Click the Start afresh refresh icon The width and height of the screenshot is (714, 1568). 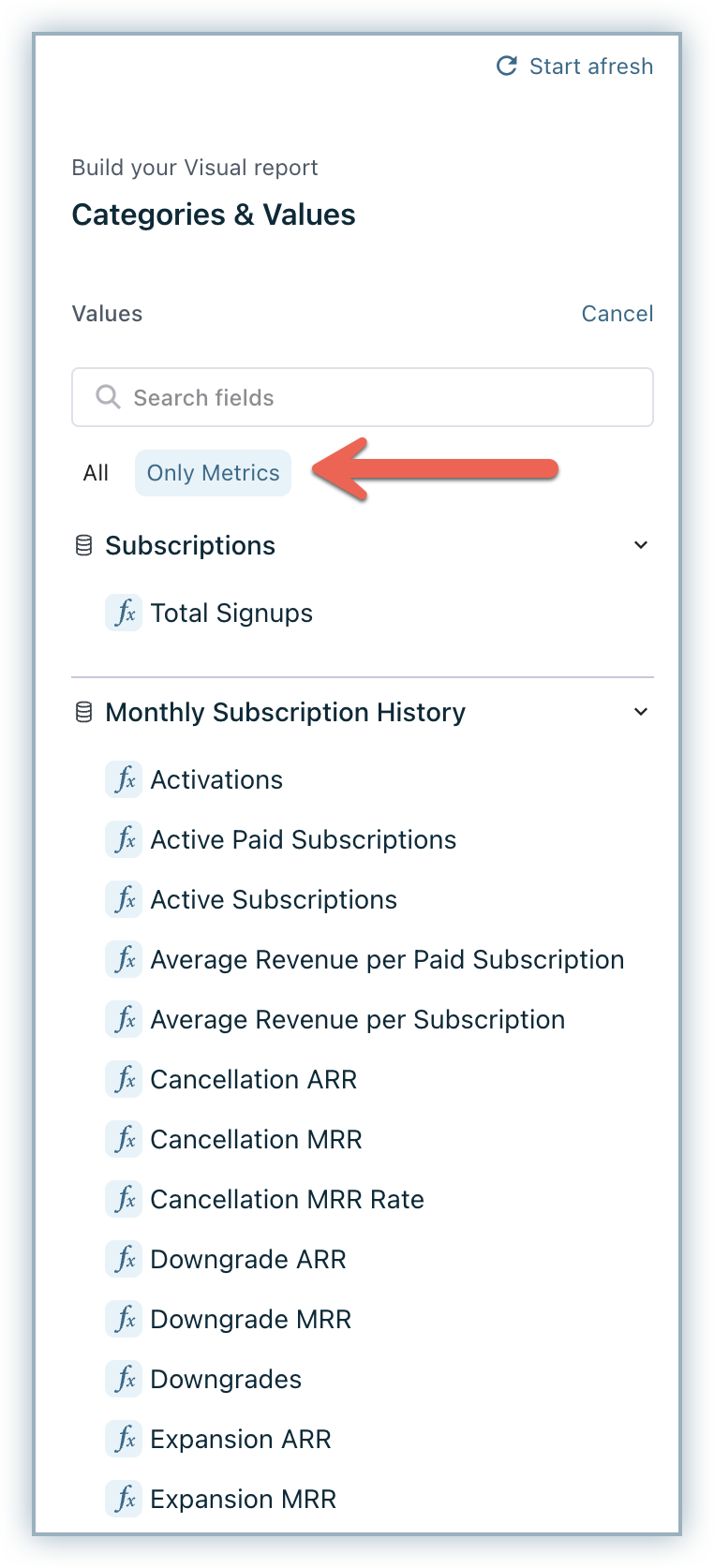click(507, 66)
